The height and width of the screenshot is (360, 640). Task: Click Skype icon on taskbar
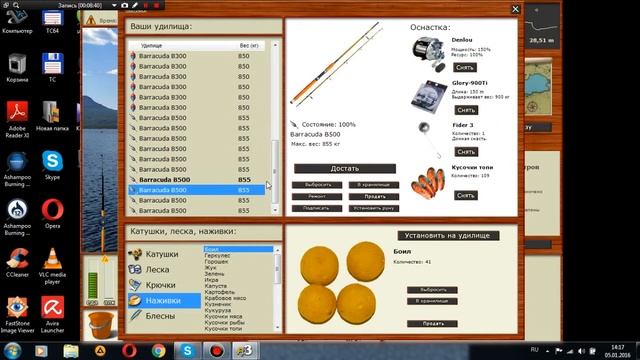(187, 351)
